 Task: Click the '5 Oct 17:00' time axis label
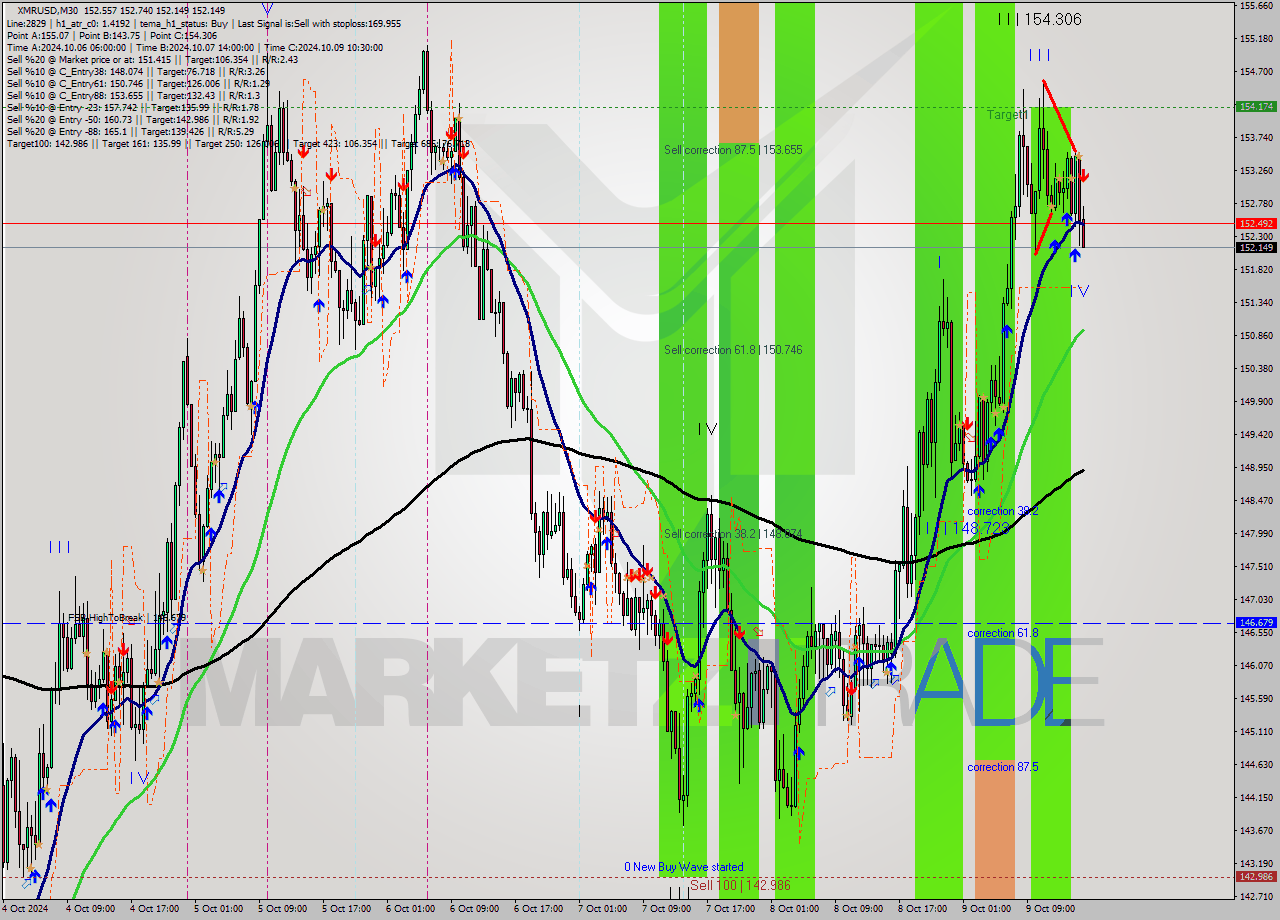point(348,909)
